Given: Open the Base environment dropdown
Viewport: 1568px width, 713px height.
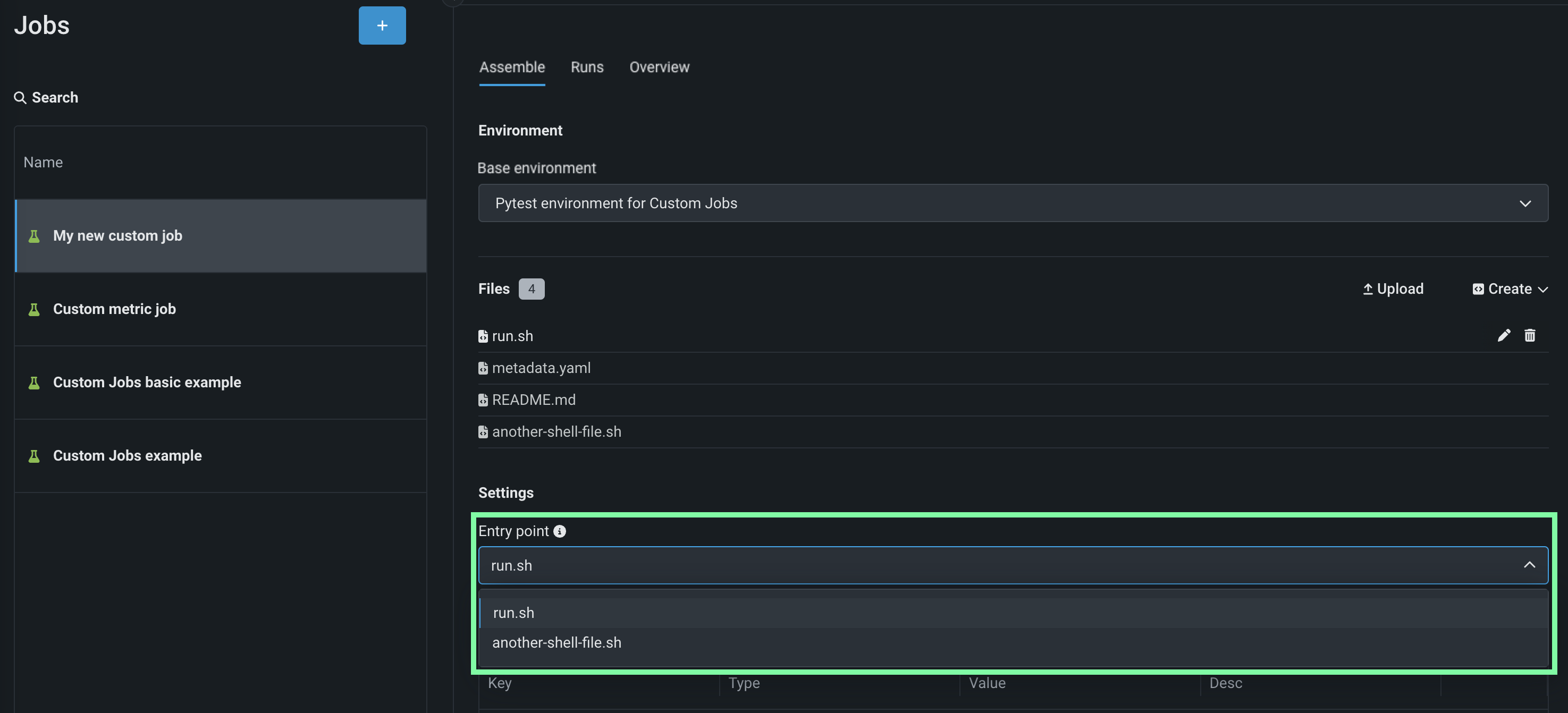Looking at the screenshot, I should pos(1013,203).
